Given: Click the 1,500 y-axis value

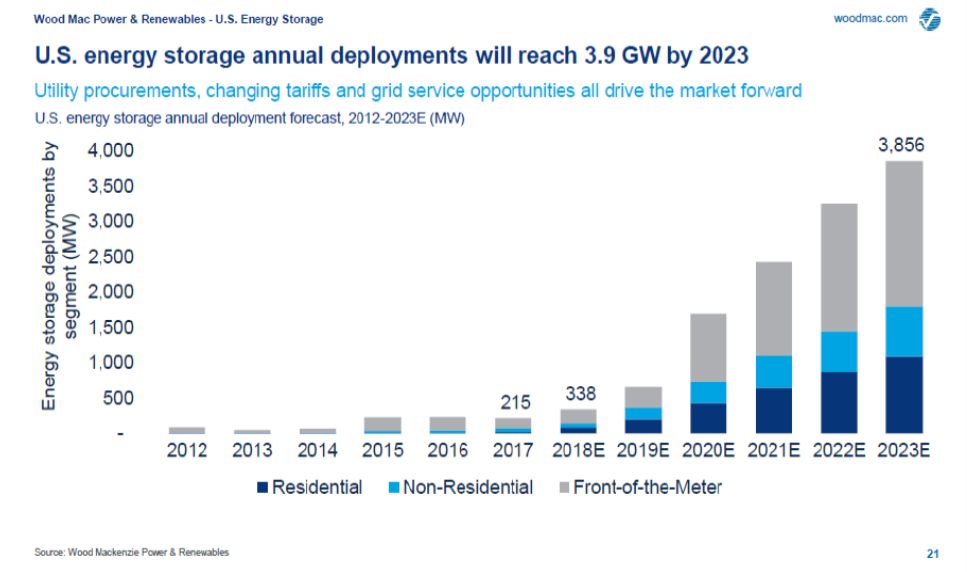Looking at the screenshot, I should click(111, 327).
